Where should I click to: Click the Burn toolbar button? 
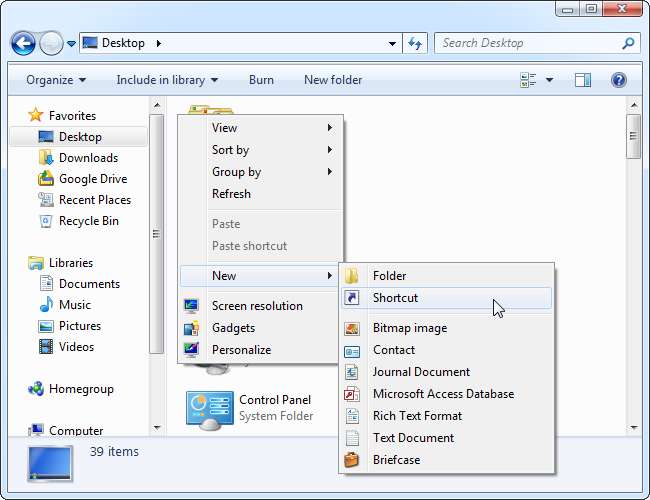point(261,80)
